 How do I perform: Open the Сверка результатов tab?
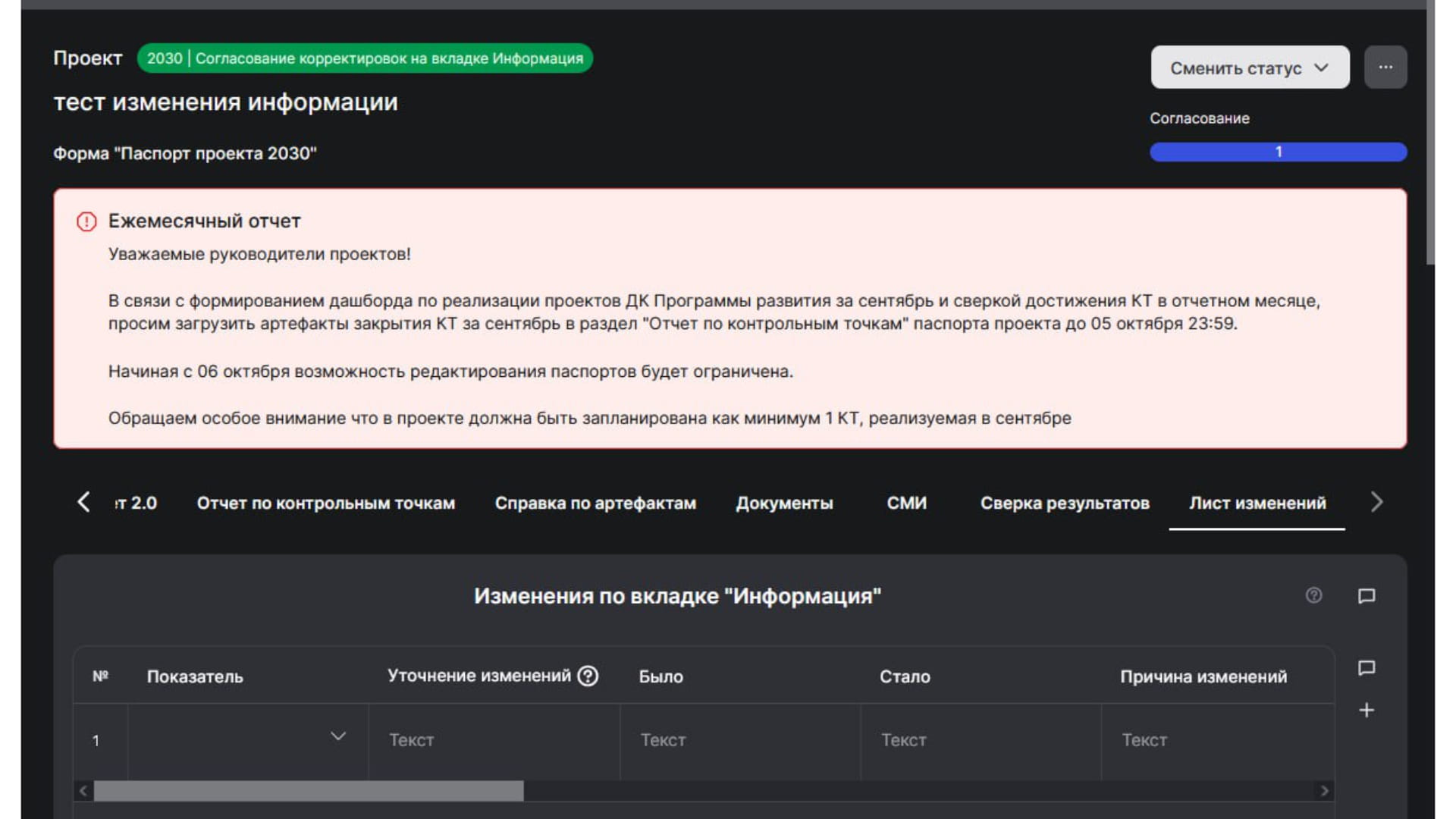[1065, 504]
